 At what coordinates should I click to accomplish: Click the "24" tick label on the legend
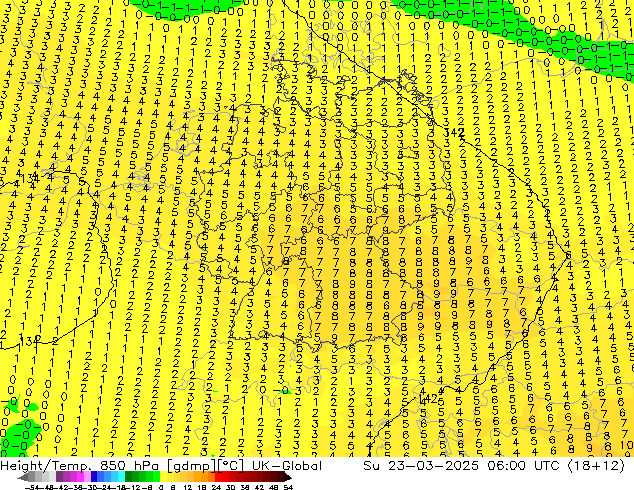[x=216, y=487]
